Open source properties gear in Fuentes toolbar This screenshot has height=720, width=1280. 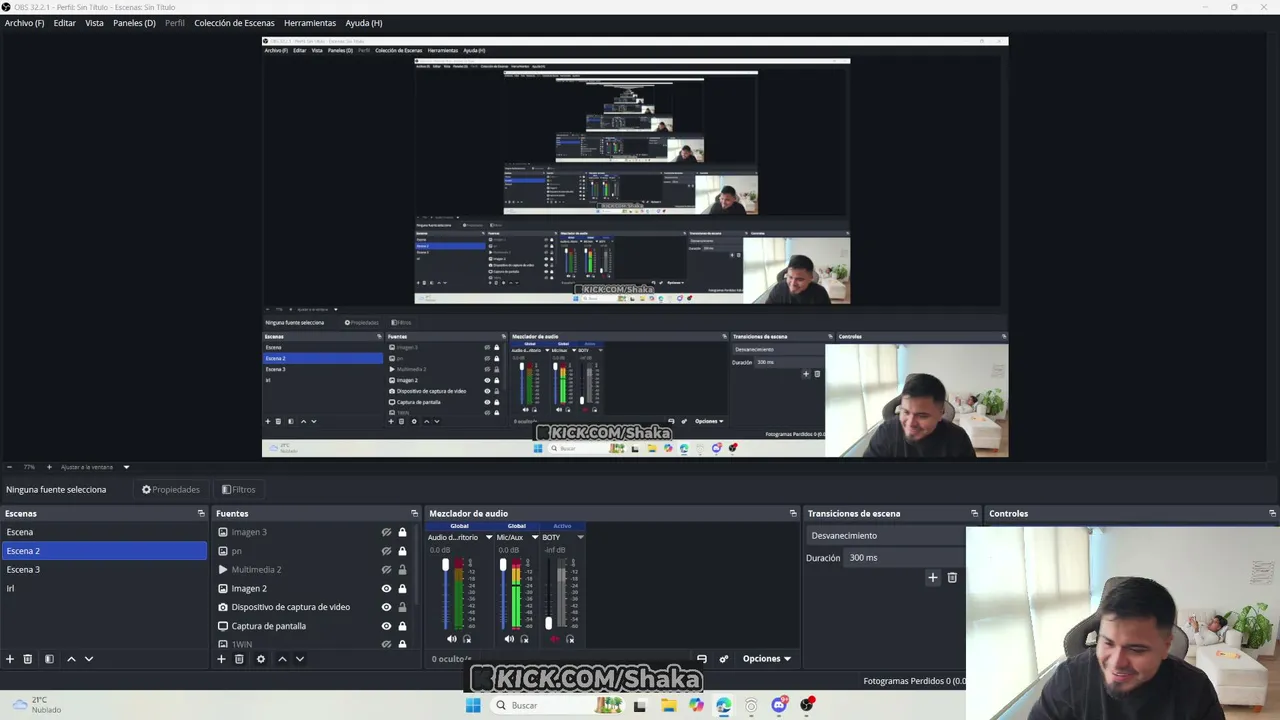261,659
